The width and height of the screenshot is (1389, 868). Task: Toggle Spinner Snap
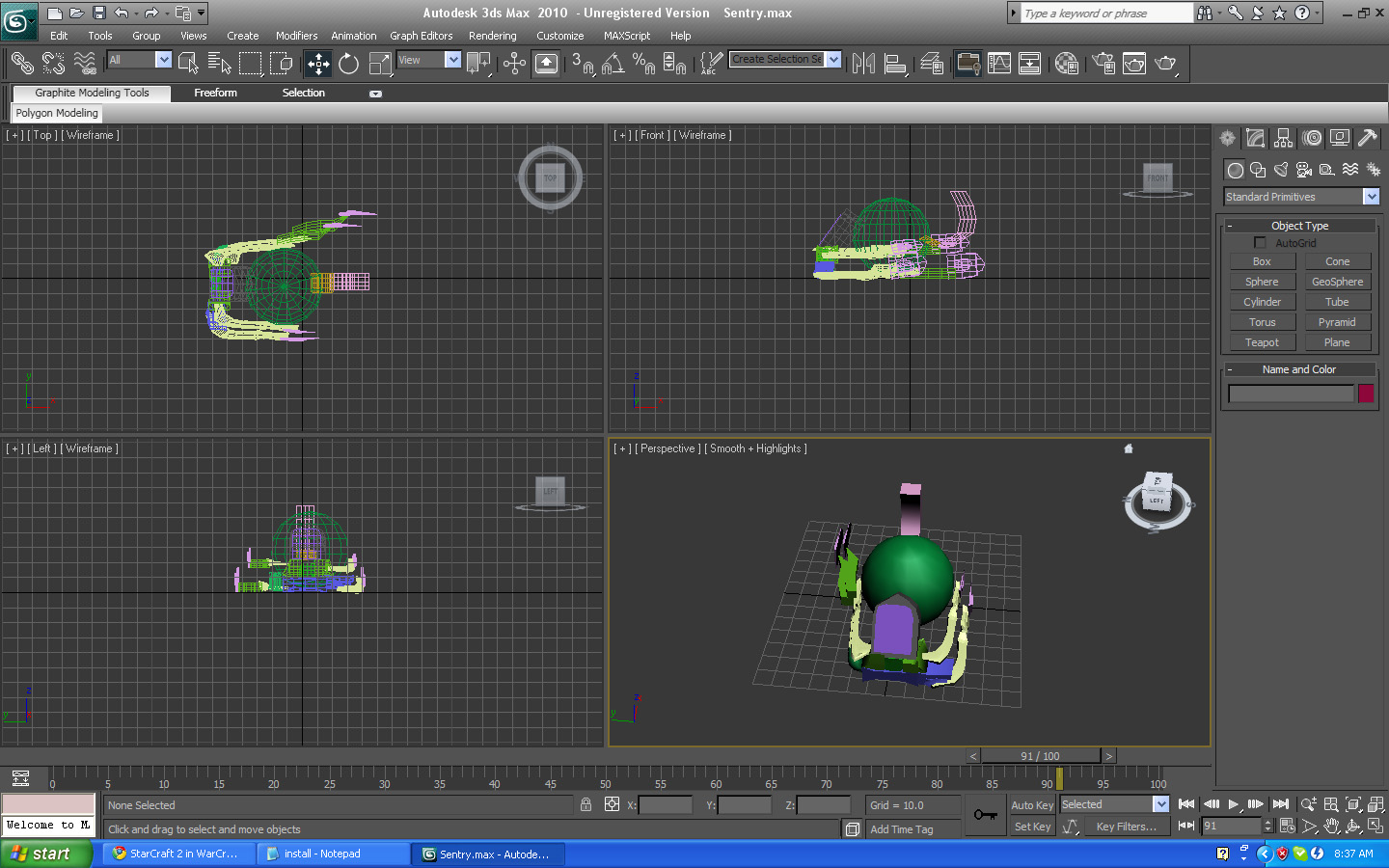[x=674, y=64]
